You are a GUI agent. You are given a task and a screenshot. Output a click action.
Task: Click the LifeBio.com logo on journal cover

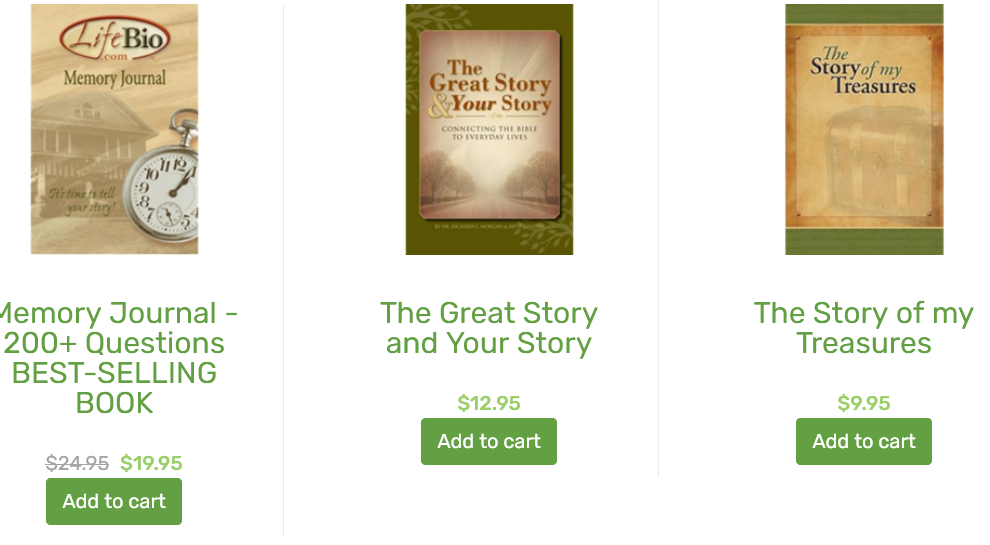coord(115,39)
